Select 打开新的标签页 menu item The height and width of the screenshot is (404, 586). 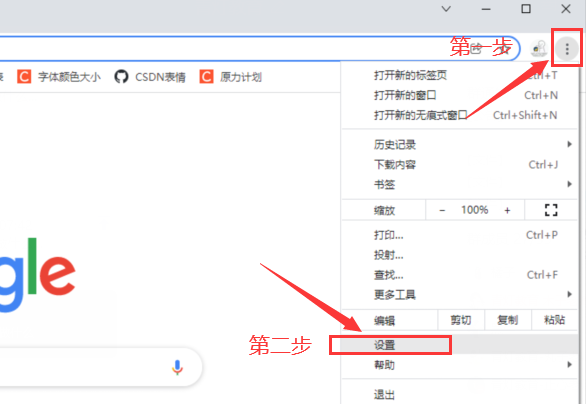460,75
